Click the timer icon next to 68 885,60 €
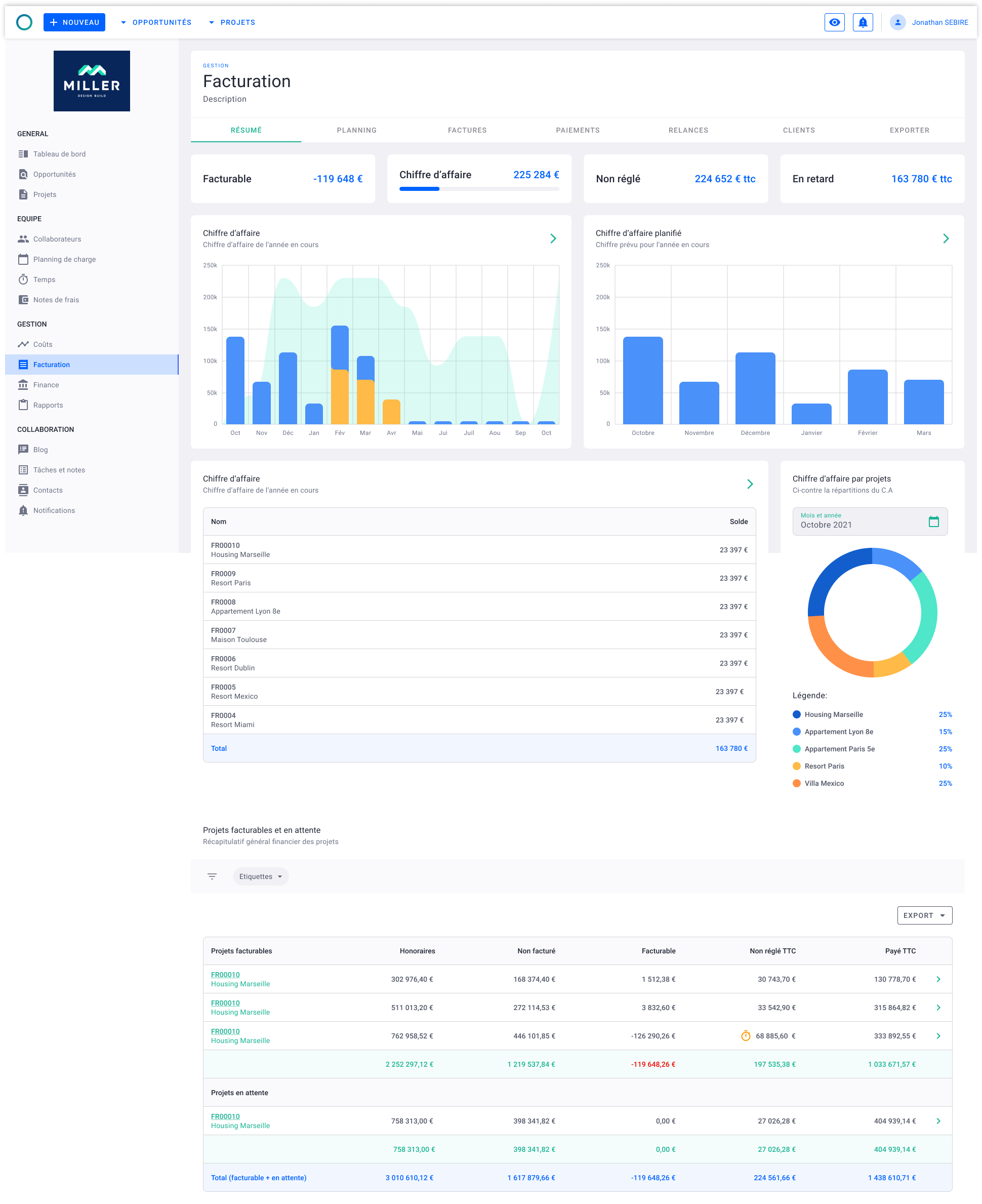982x1204 pixels. click(x=746, y=1035)
